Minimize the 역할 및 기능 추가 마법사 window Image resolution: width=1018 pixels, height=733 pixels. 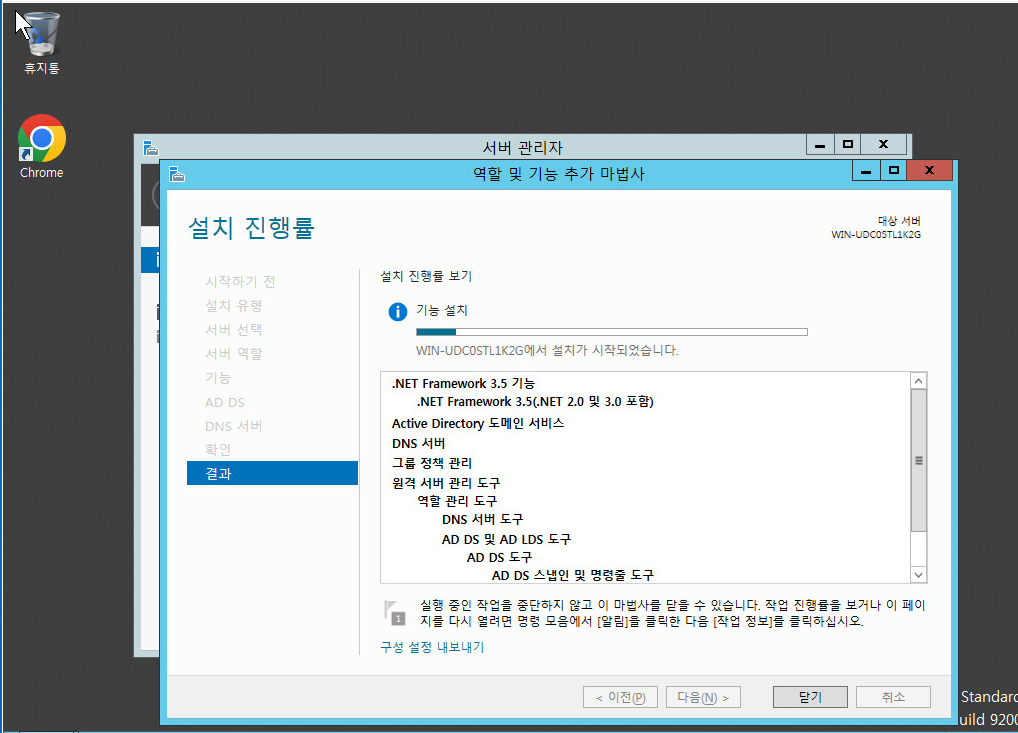click(866, 171)
